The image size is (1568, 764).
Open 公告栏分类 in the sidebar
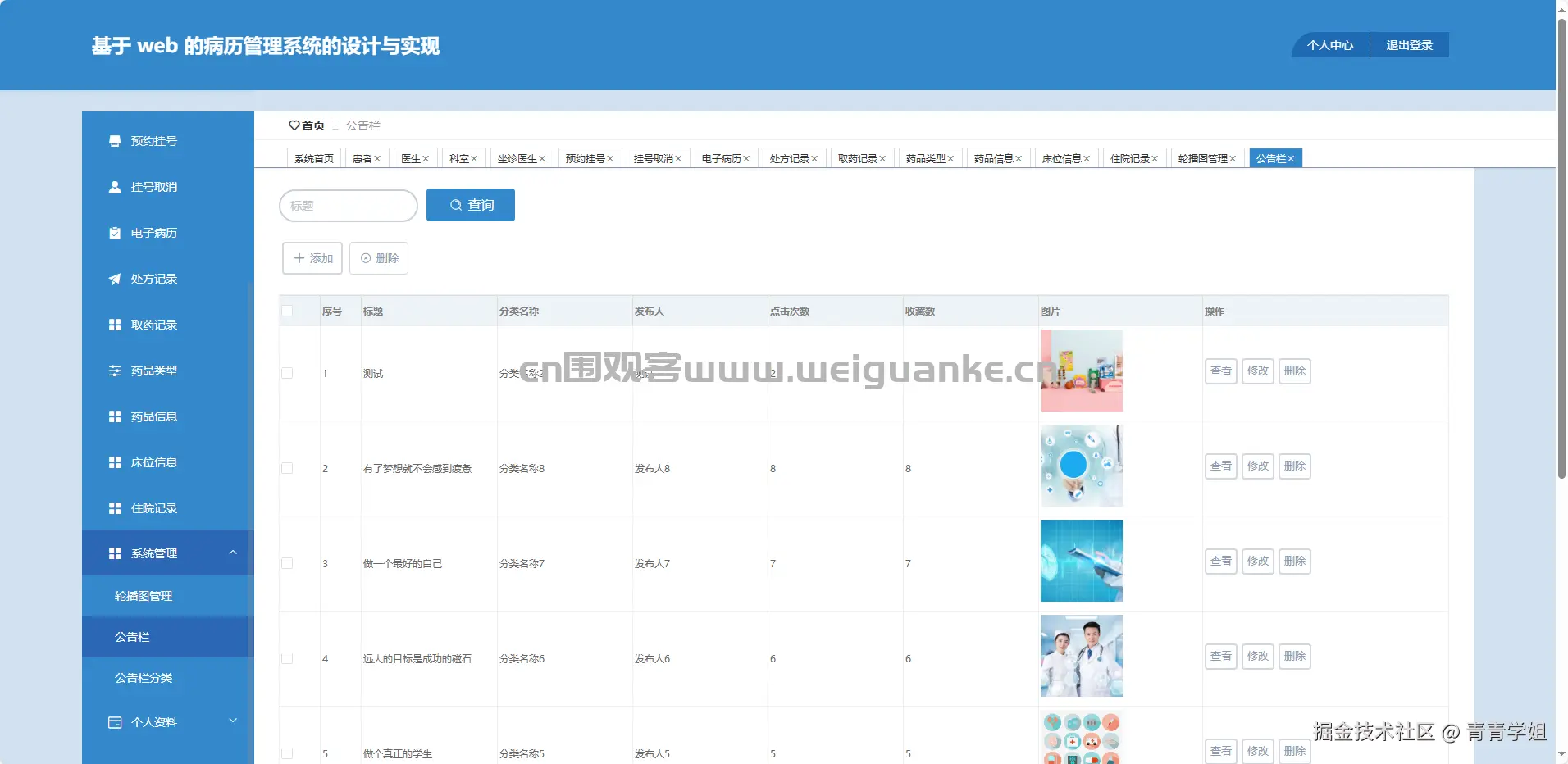coord(168,678)
